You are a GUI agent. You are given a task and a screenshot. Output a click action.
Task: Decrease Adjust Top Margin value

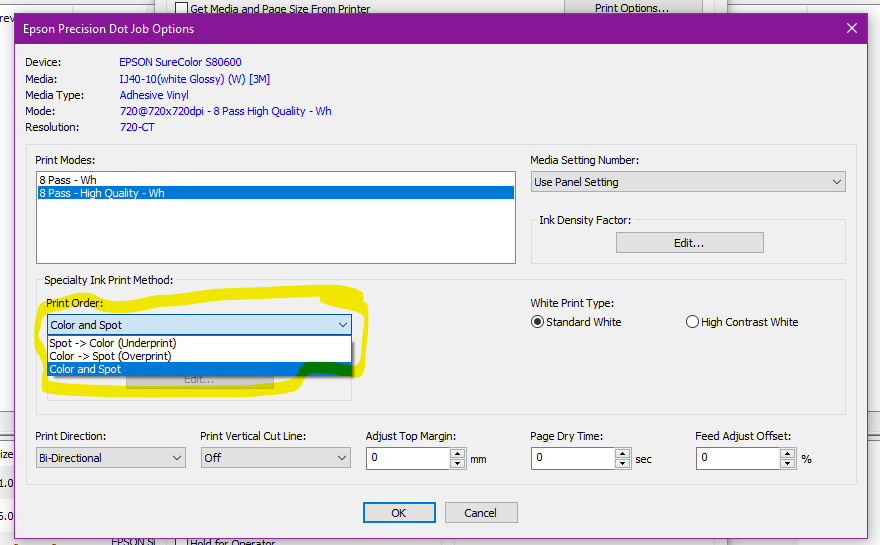click(458, 464)
